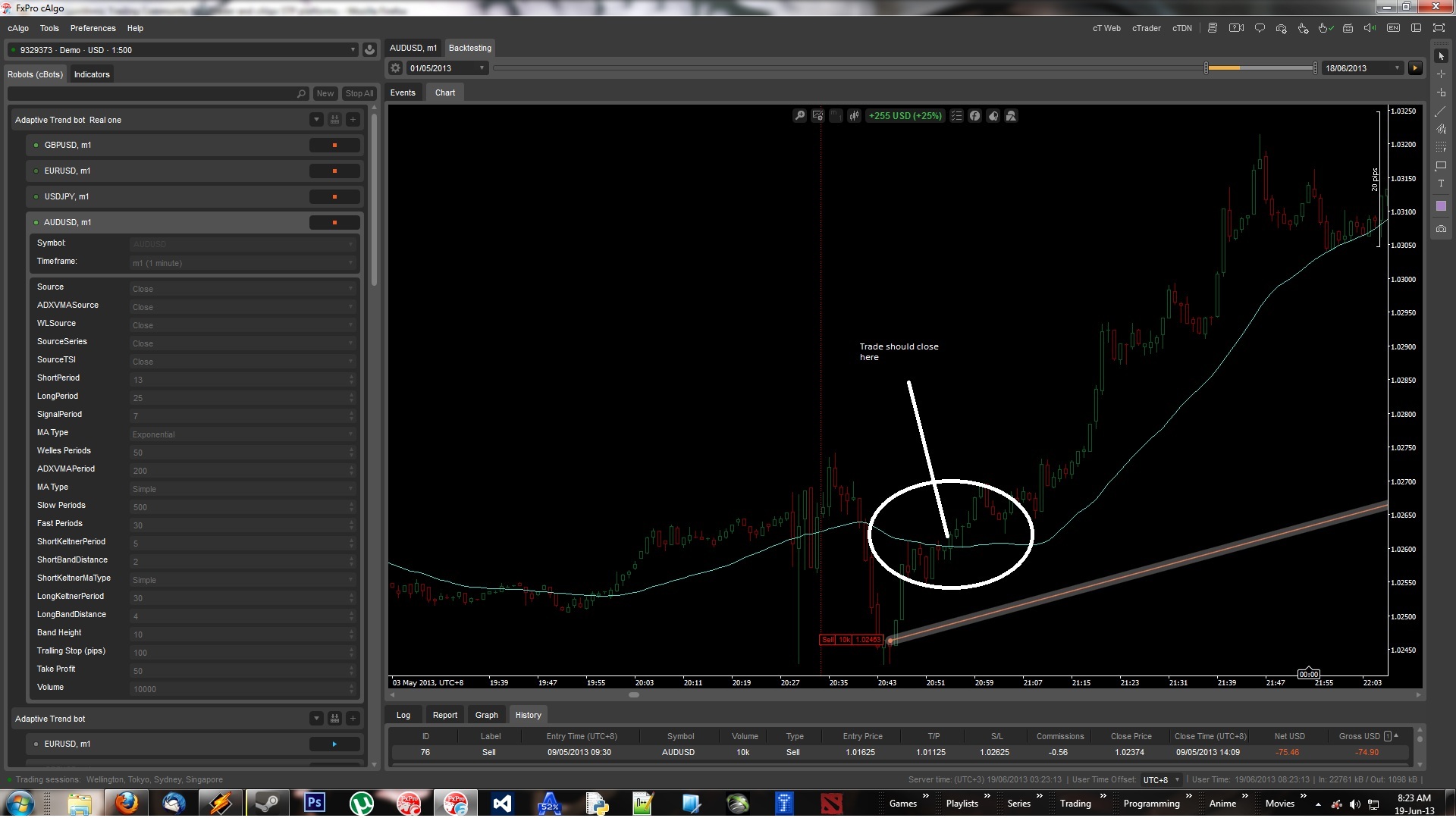The height and width of the screenshot is (818, 1456).
Task: Open the chart objects shapes icon
Action: point(1011,116)
